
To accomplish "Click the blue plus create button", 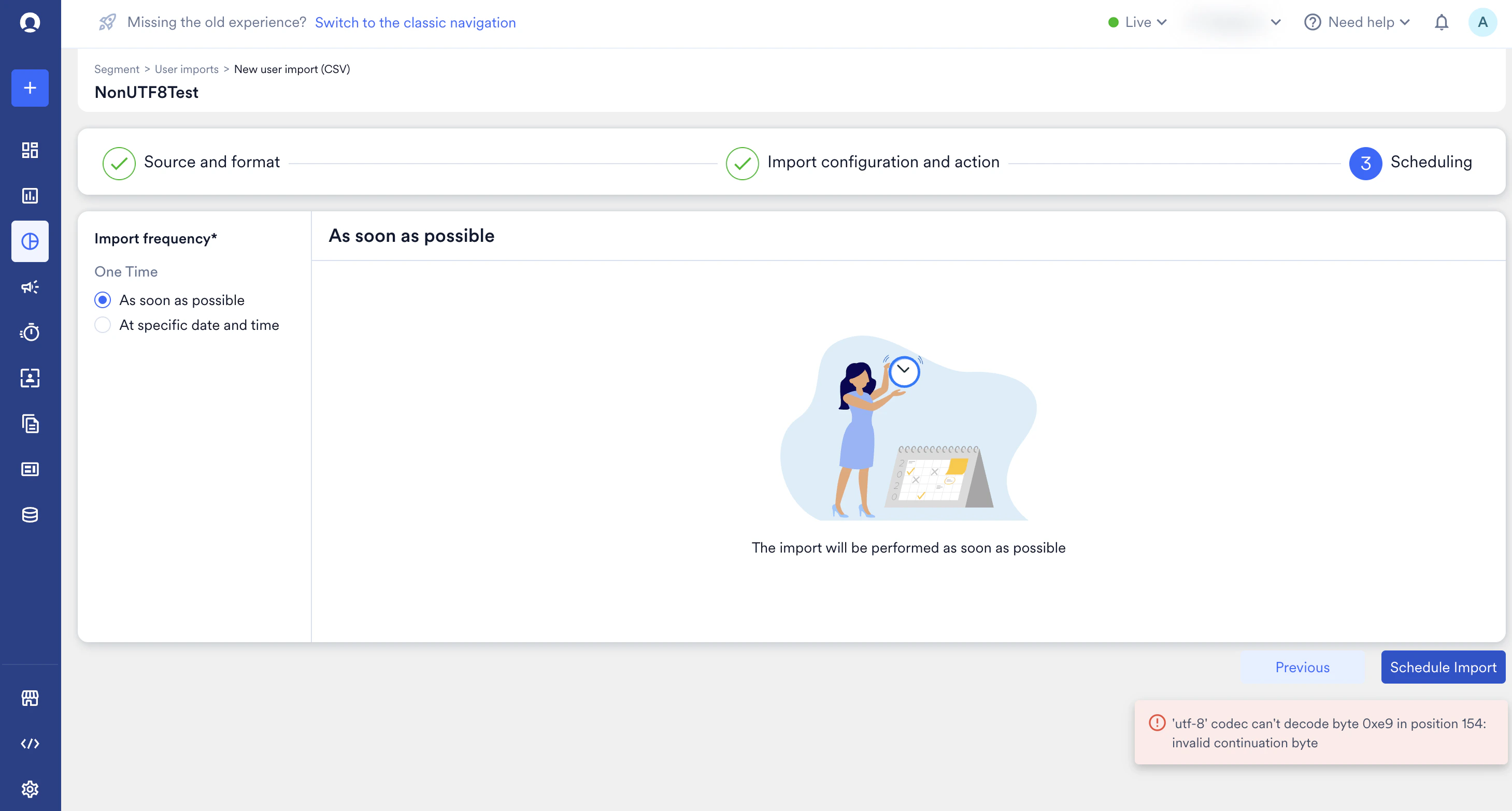I will tap(30, 88).
